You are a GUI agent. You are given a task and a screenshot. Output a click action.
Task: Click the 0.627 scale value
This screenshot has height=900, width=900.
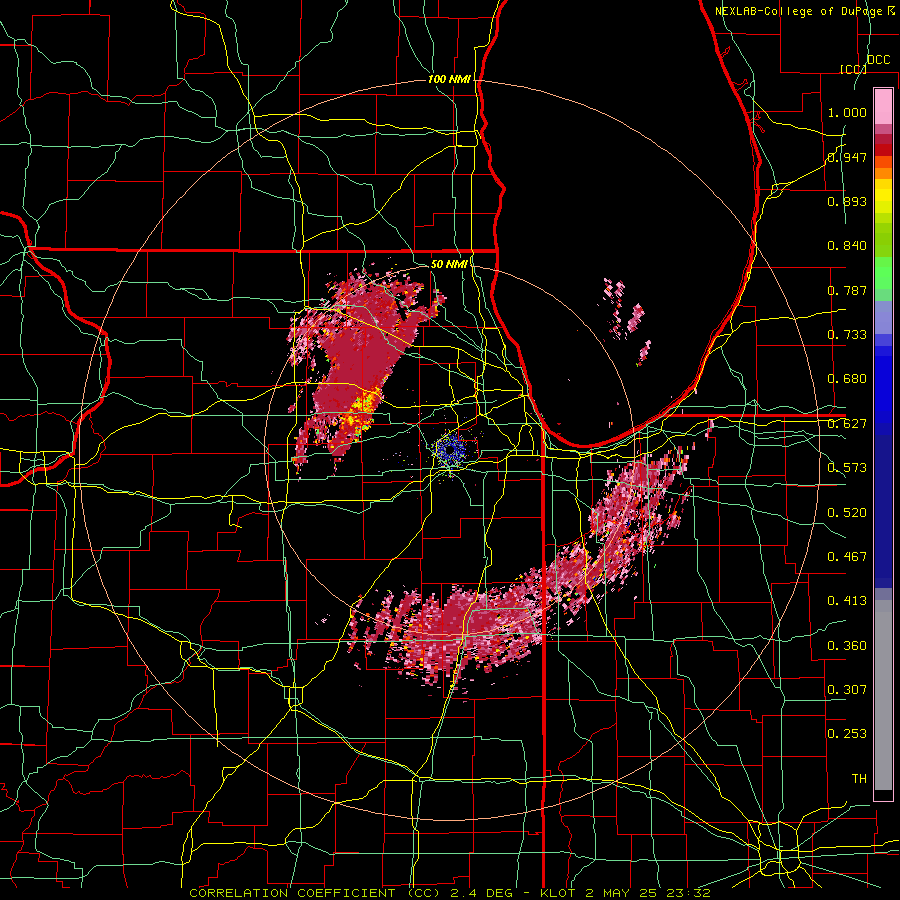[x=847, y=424]
